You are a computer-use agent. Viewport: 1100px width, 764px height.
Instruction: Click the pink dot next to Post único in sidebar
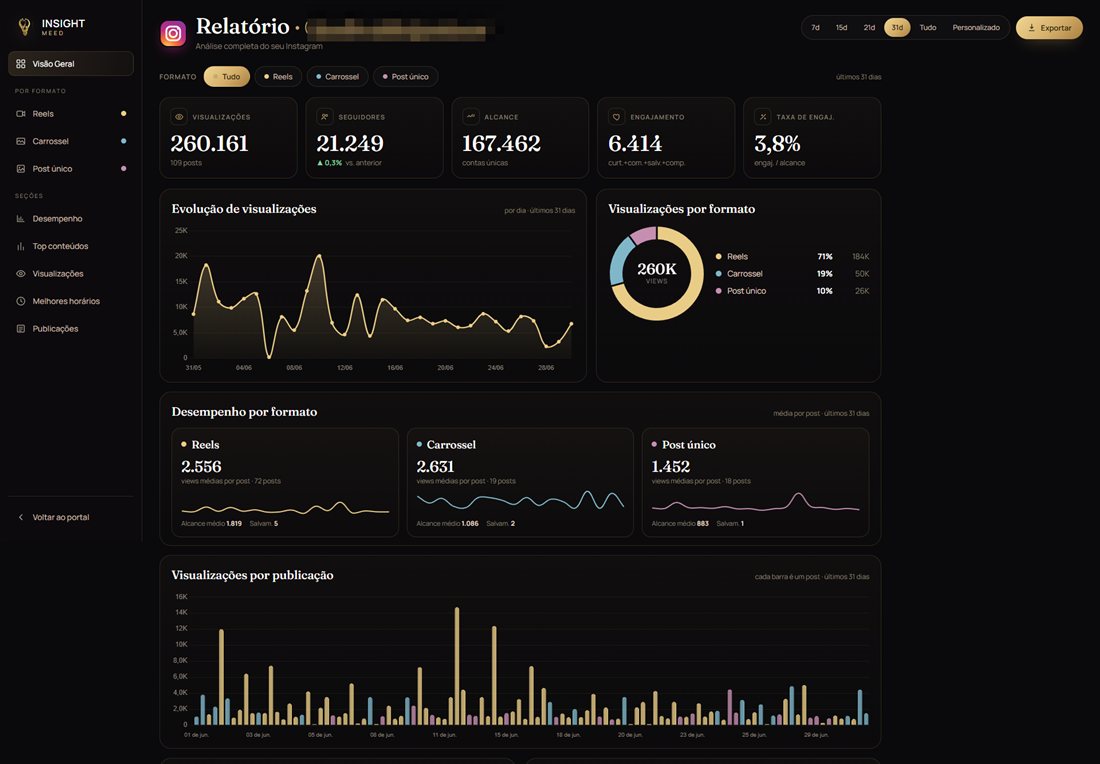coord(123,168)
